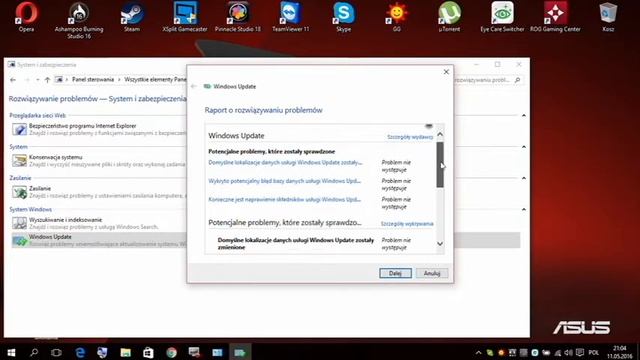
Task: Launch Microsoft Edge from taskbar
Action: pos(80,352)
